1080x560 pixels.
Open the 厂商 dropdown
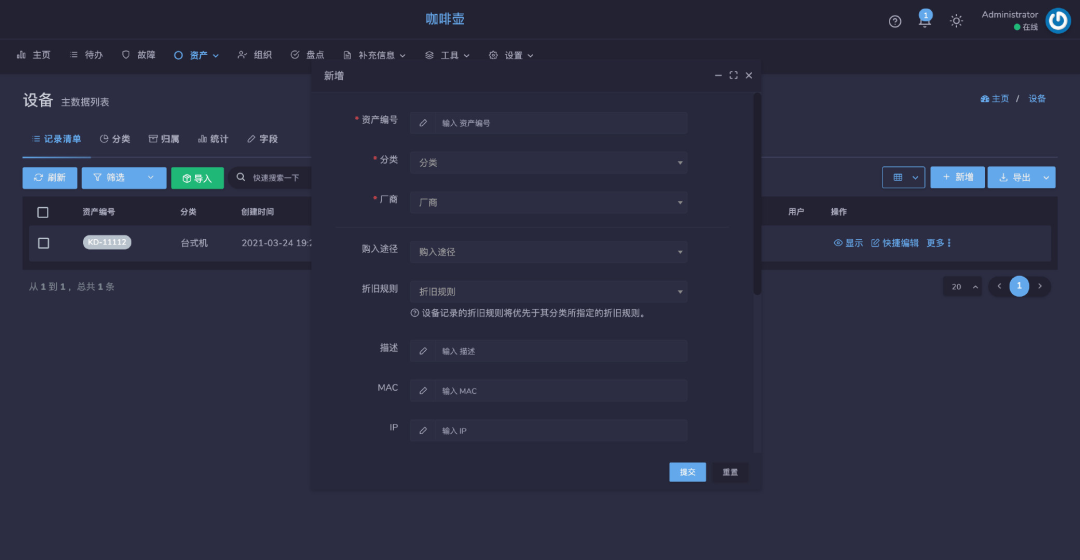pos(549,202)
